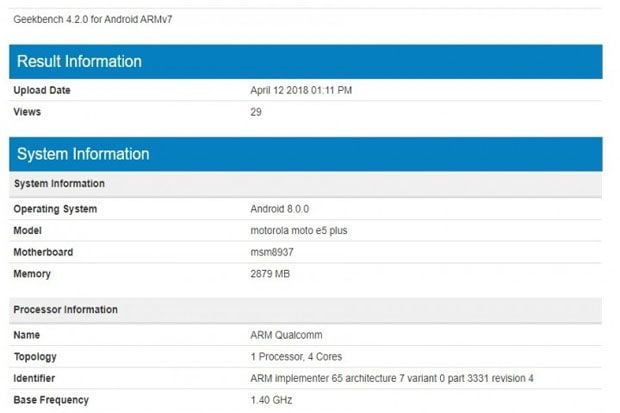
Task: Select 'motorola moto e5 plus' text
Action: [x=299, y=231]
